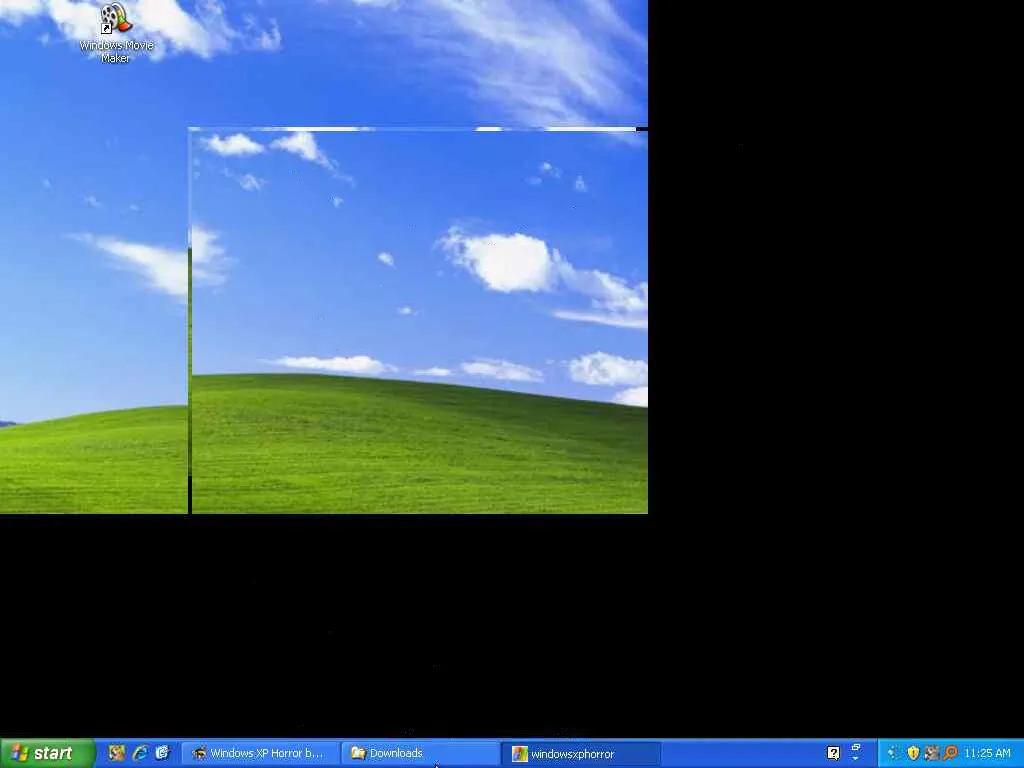The width and height of the screenshot is (1024, 768).
Task: Click the yellow security shield tray icon
Action: pos(913,753)
